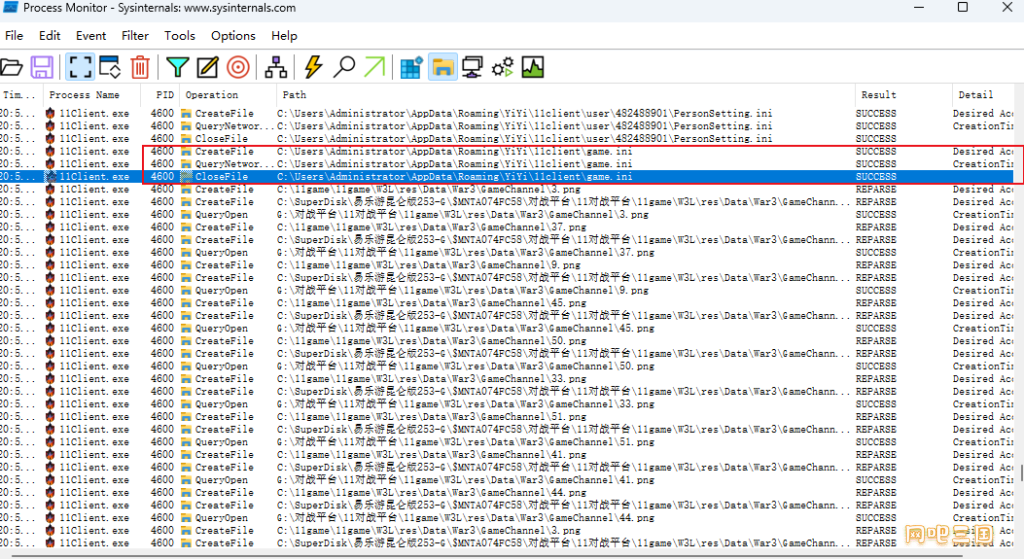Click the Include Process From Window target icon
The width and height of the screenshot is (1024, 559).
pos(238,67)
